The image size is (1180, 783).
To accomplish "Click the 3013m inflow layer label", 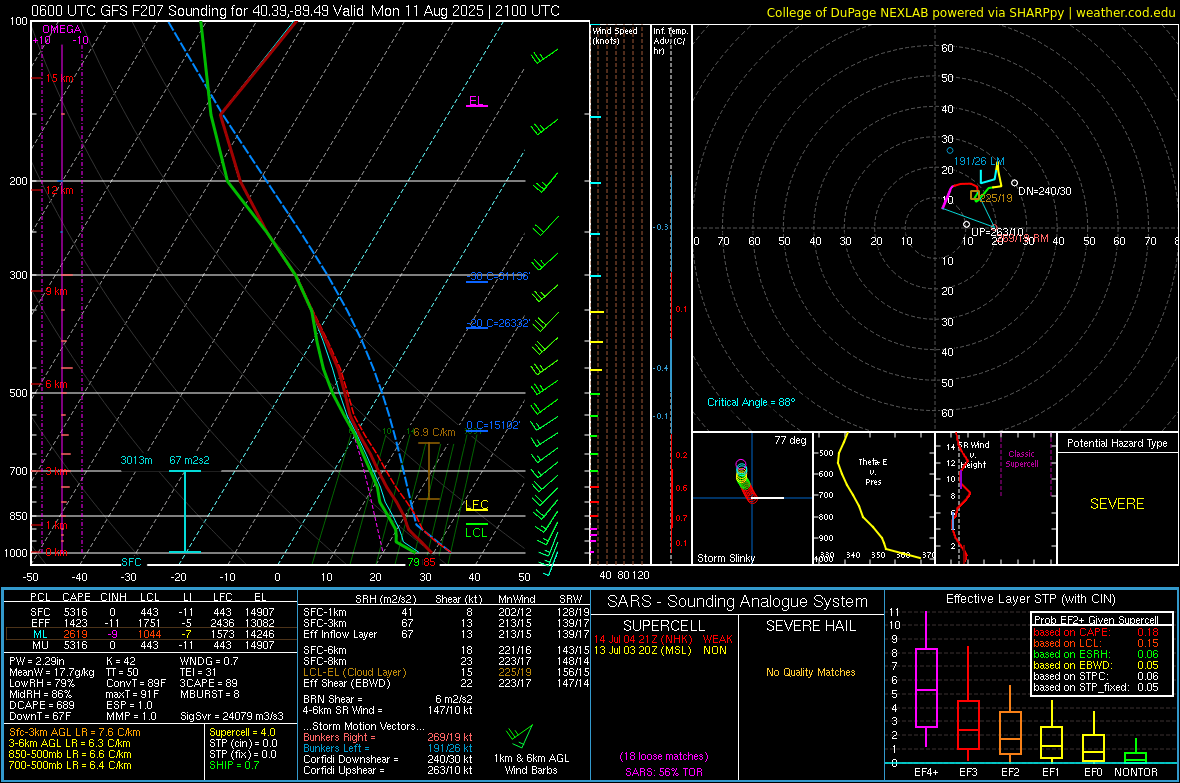I will pyautogui.click(x=136, y=460).
